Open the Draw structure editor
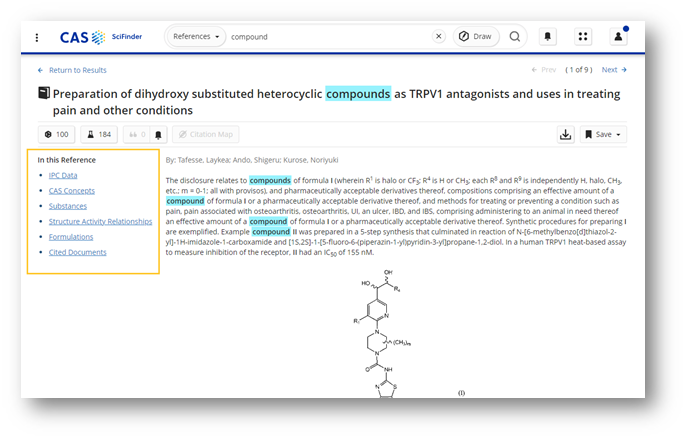Viewport: 687px width, 440px height. coord(475,36)
